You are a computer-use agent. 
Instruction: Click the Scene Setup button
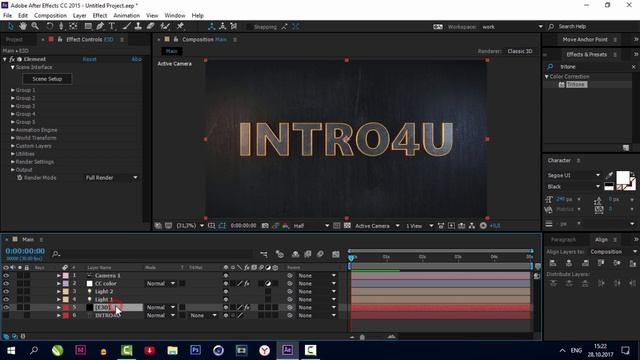tap(47, 79)
